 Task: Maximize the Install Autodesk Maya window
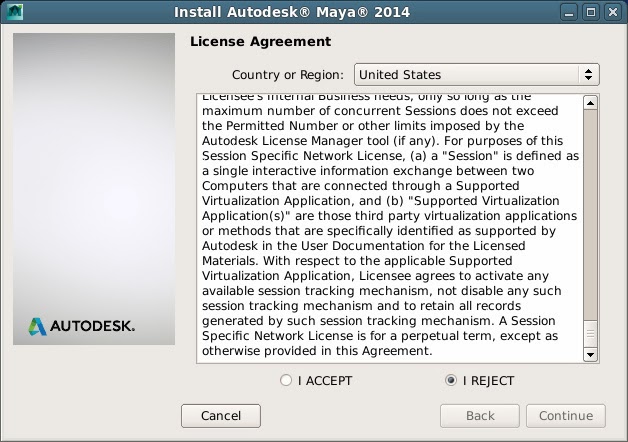tap(591, 12)
